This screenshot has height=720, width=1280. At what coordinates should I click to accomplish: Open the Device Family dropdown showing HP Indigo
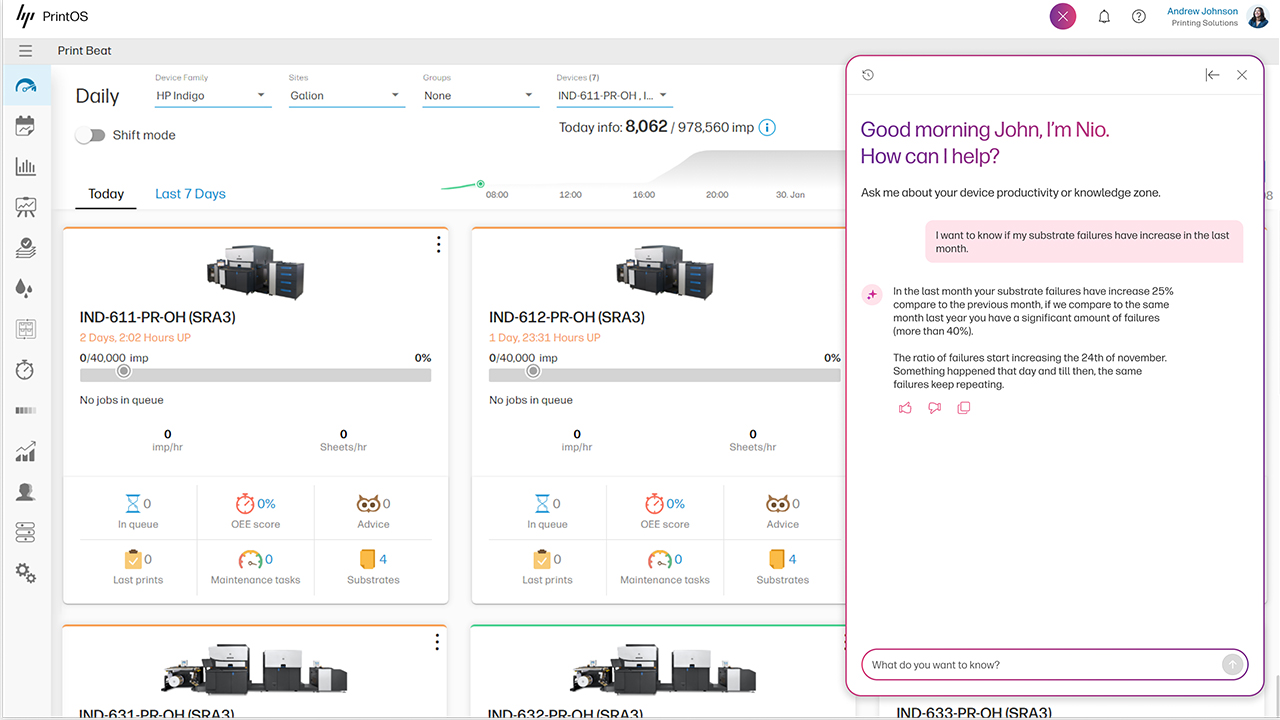[x=213, y=95]
